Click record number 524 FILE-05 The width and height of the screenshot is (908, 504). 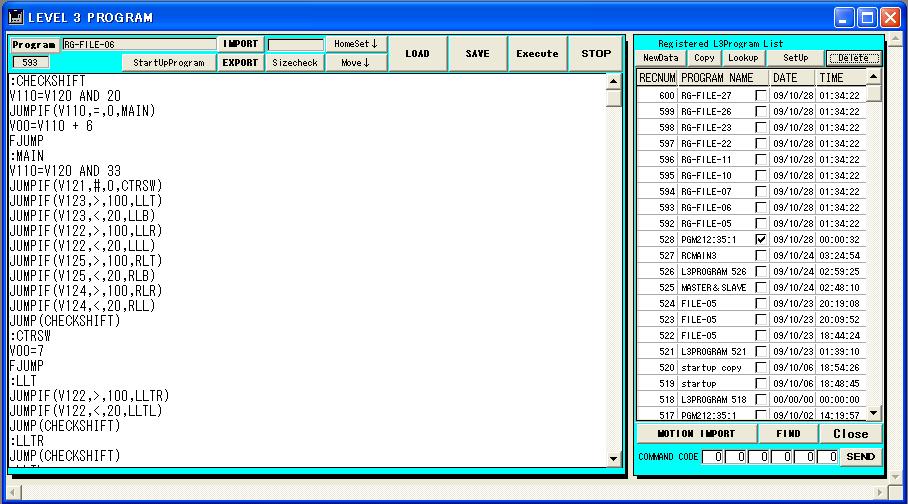tap(667, 304)
